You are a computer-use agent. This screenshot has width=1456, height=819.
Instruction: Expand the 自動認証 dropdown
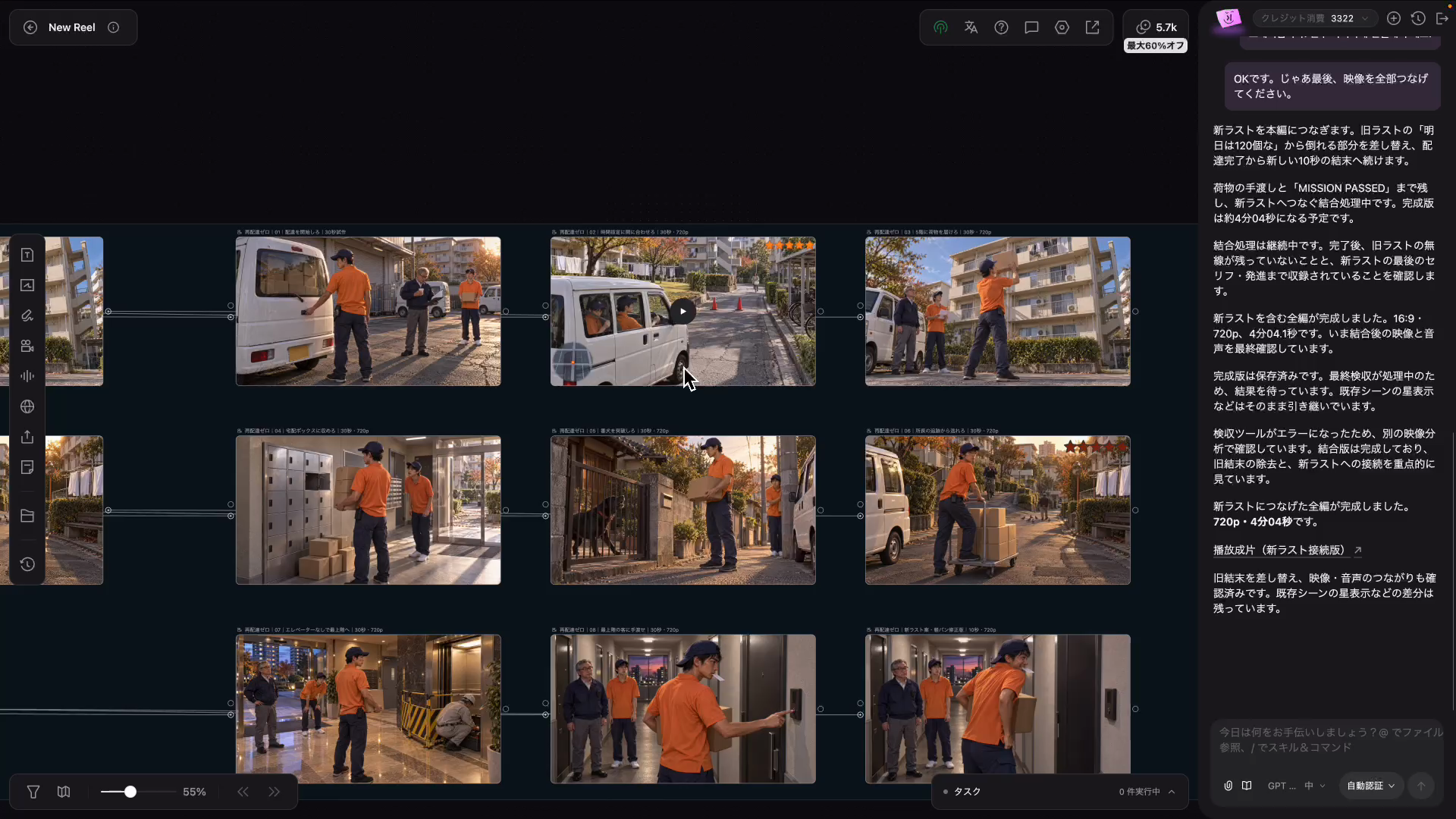click(x=1371, y=786)
